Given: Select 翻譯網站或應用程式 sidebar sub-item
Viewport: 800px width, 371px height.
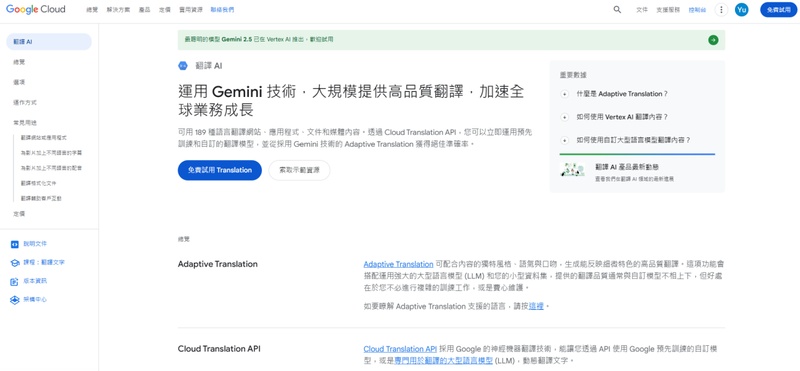Looking at the screenshot, I should [44, 138].
